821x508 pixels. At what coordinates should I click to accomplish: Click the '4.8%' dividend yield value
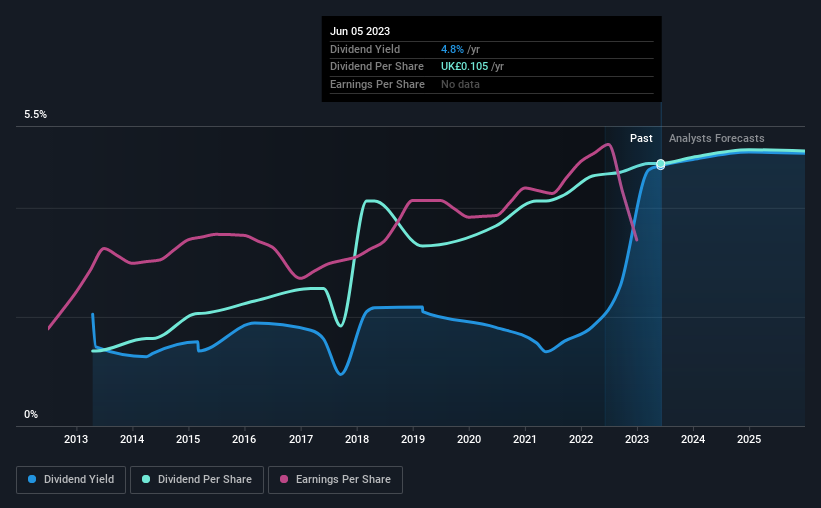[452, 49]
